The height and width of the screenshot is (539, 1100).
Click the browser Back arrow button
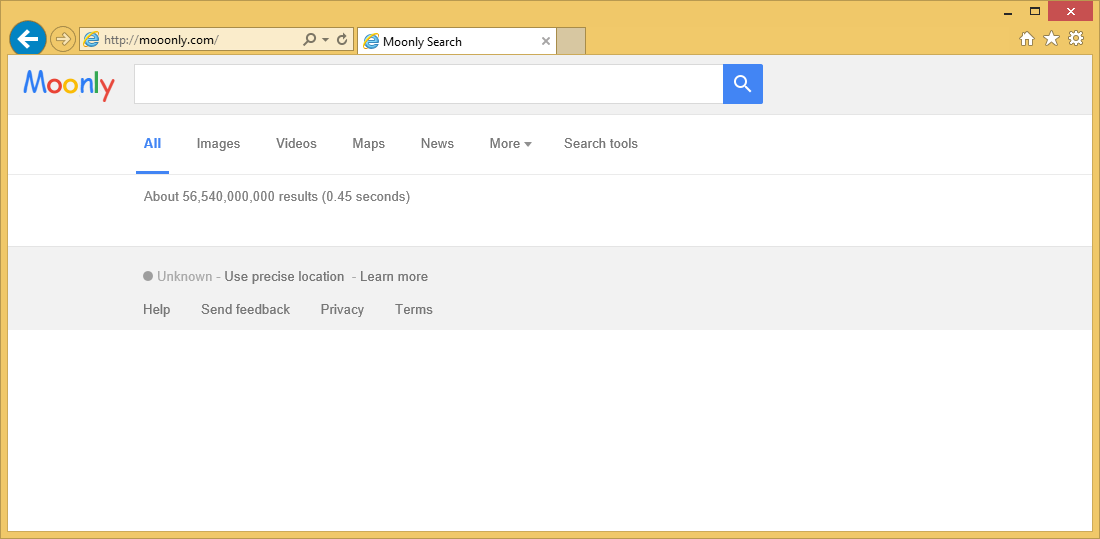(27, 40)
